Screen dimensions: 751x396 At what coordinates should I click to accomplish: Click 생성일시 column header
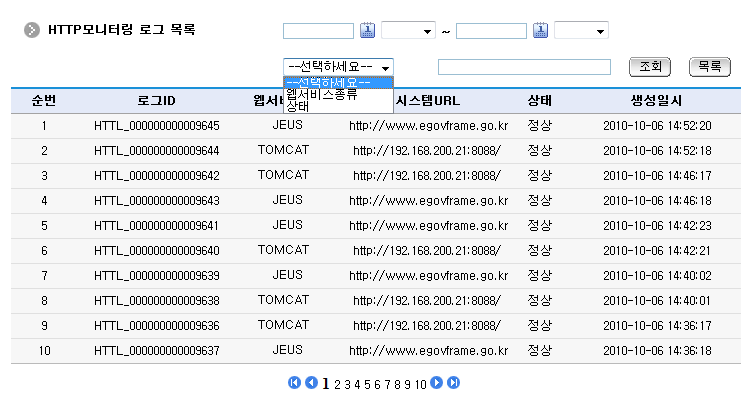(x=657, y=101)
